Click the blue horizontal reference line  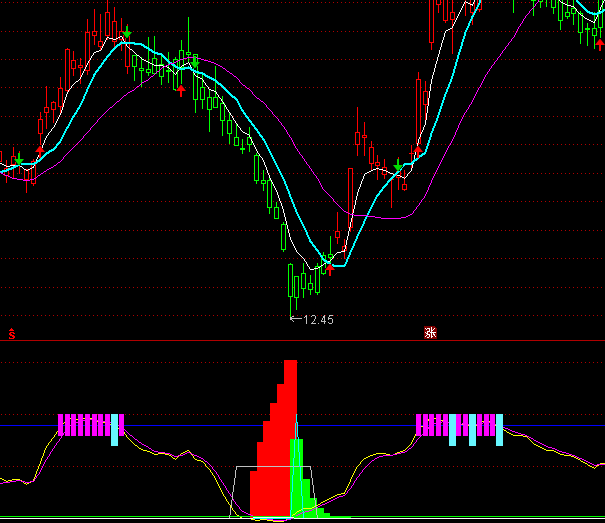point(200,427)
